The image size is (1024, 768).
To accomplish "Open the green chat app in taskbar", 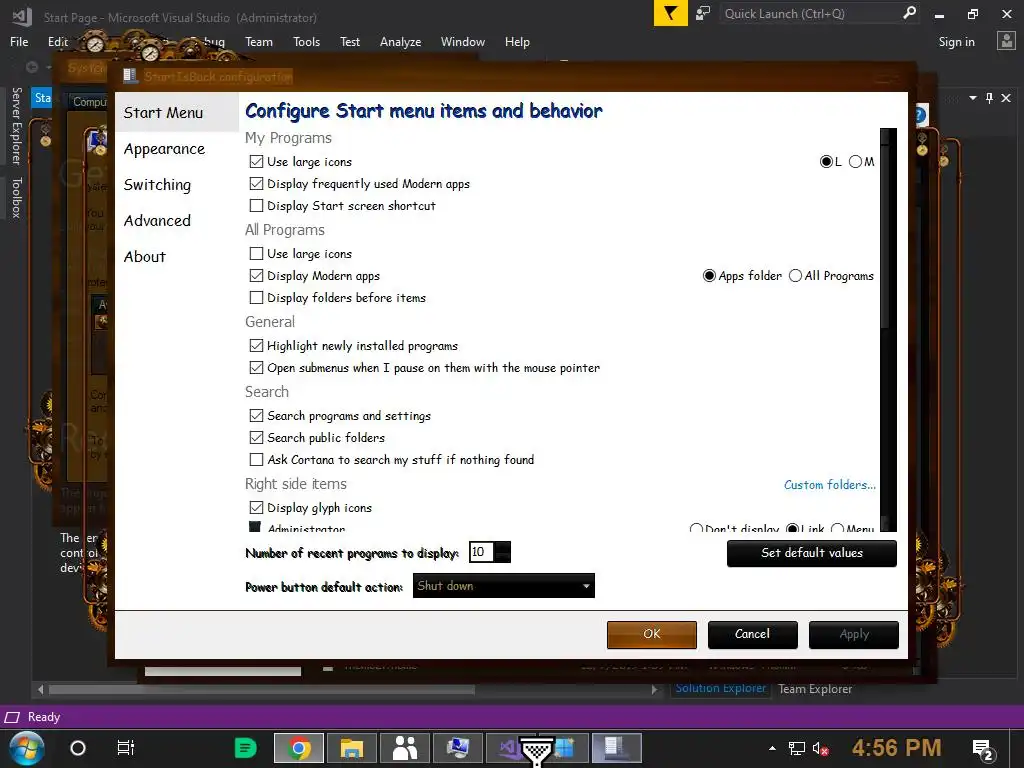I will [246, 748].
